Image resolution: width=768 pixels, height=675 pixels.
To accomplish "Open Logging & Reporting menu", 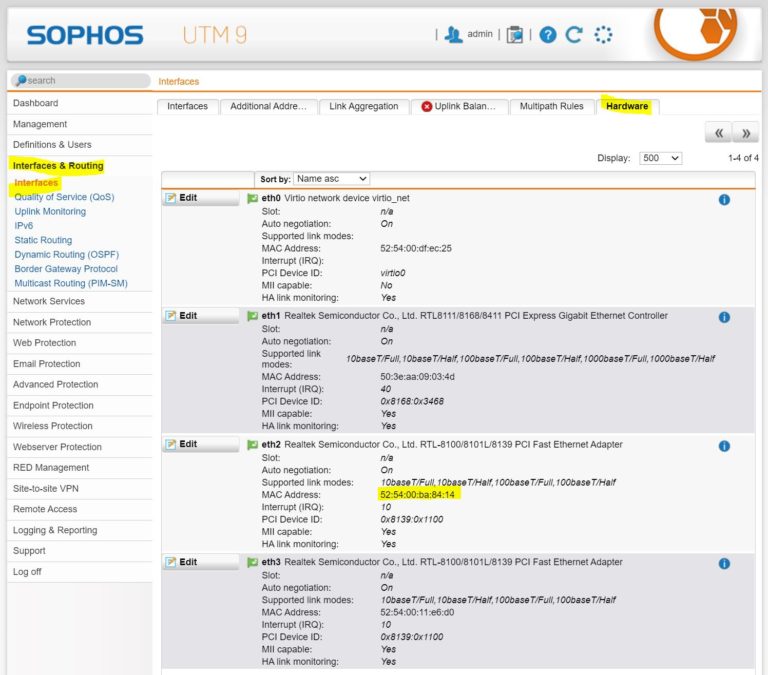I will click(x=80, y=530).
